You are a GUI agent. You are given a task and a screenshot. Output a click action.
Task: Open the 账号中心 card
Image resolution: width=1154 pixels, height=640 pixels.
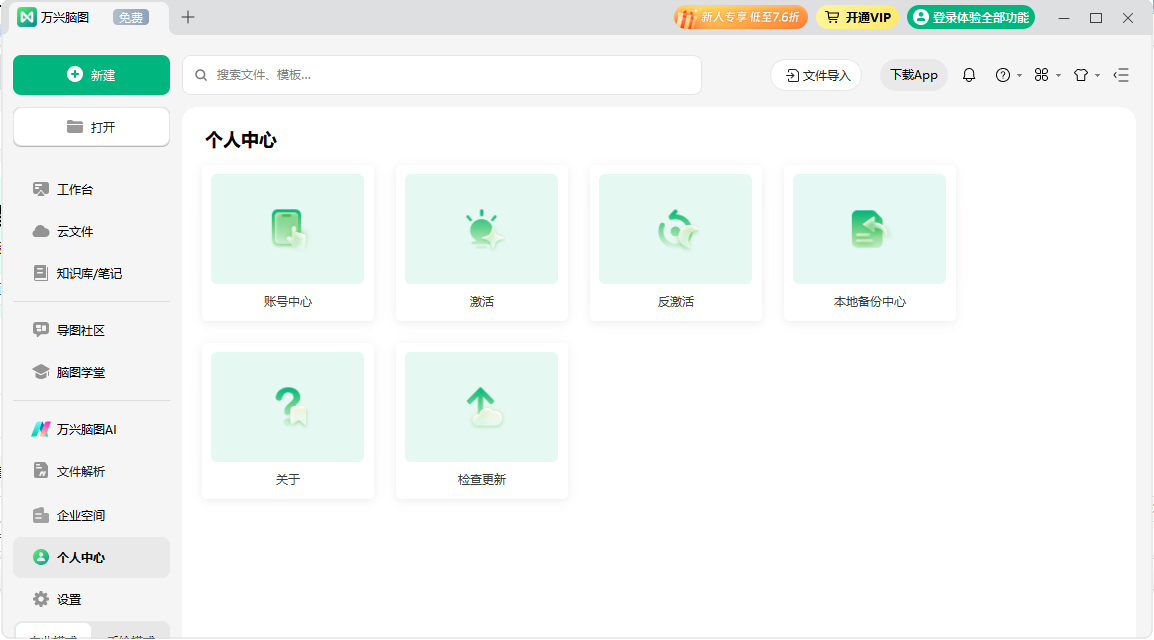(x=288, y=243)
